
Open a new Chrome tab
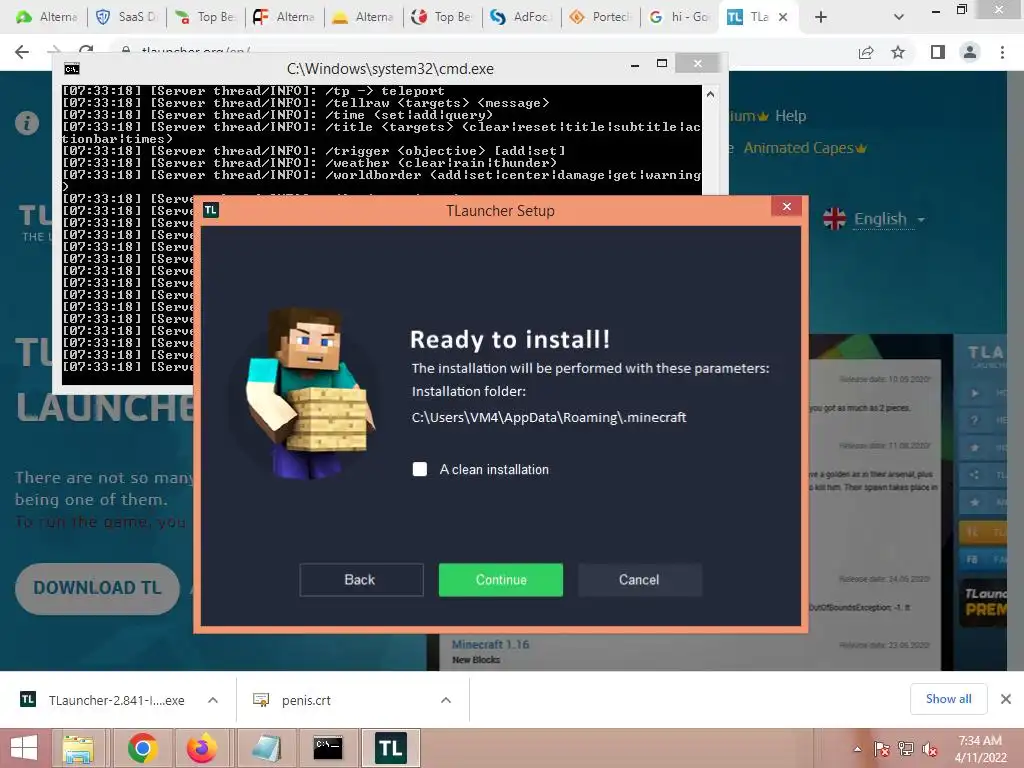point(821,17)
